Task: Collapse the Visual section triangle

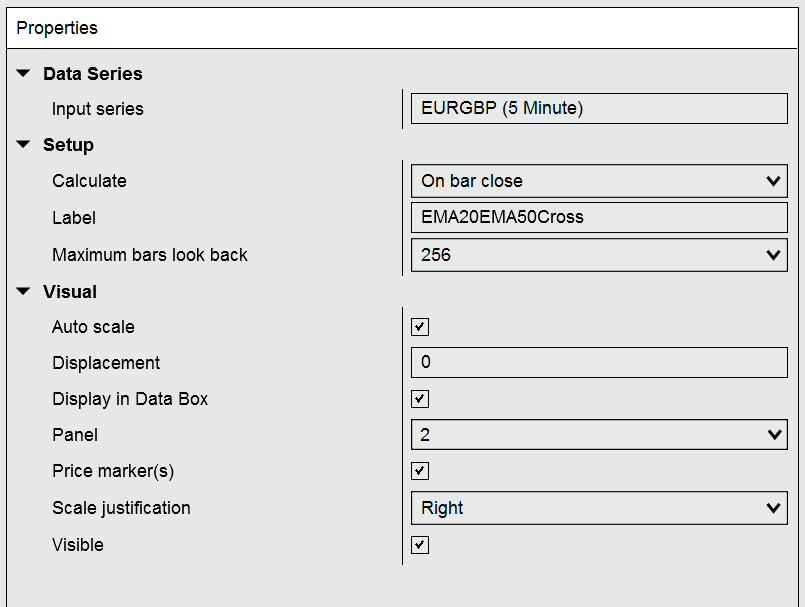Action: tap(24, 292)
